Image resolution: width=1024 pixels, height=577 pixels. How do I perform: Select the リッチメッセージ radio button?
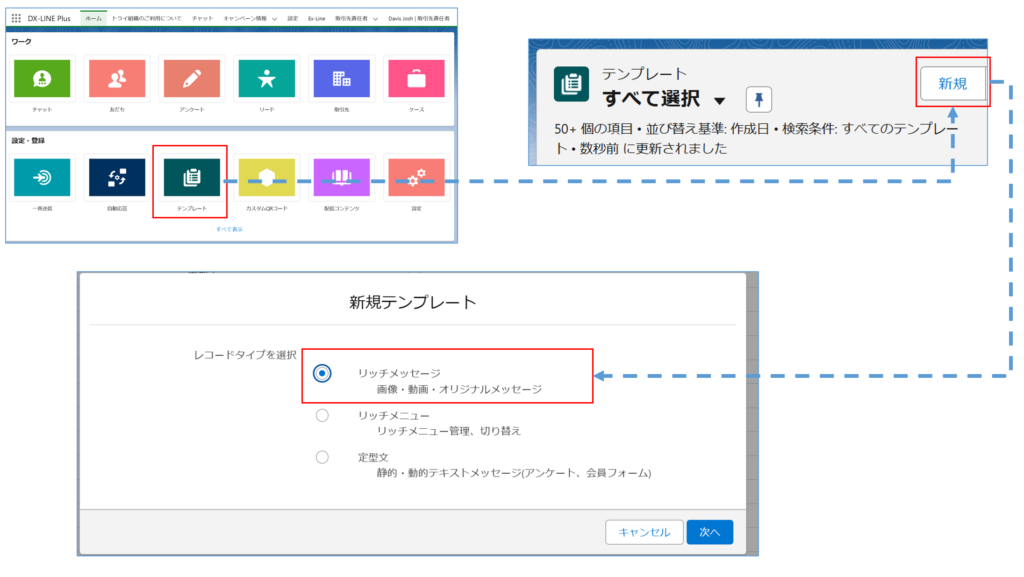[x=322, y=373]
